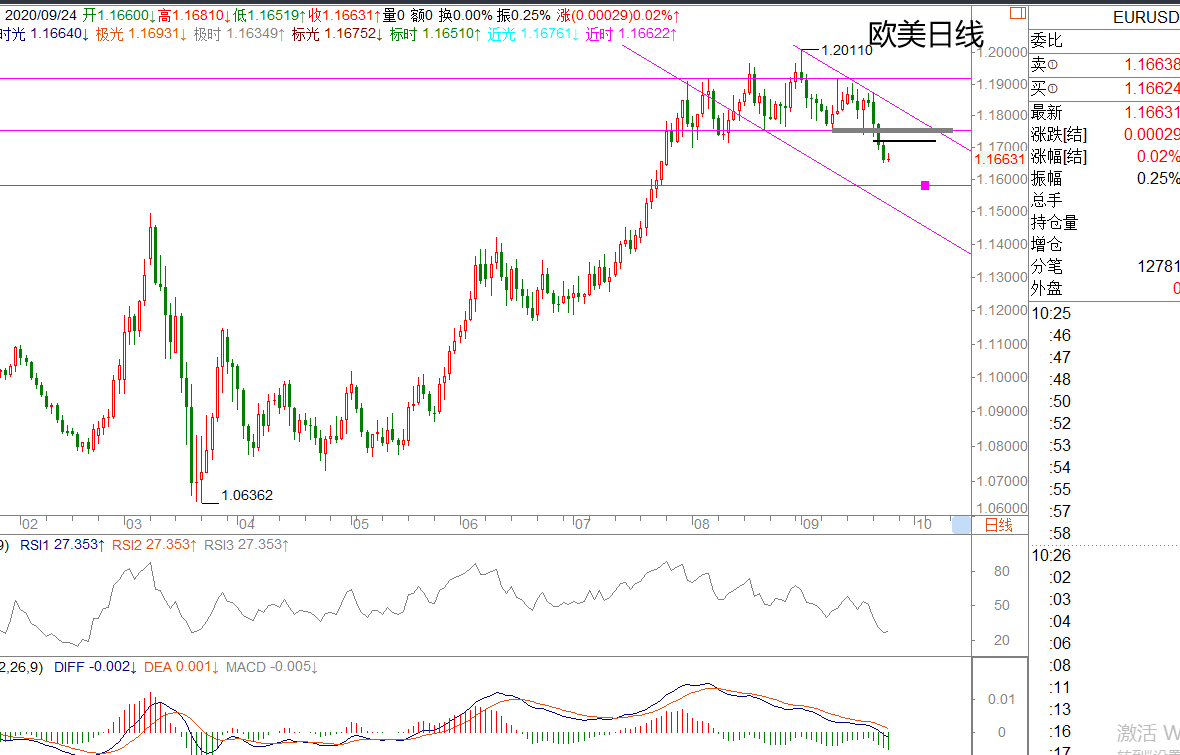Click the RSI1 27.353 indicator label
Screen dimensions: 1180x755
pos(63,544)
